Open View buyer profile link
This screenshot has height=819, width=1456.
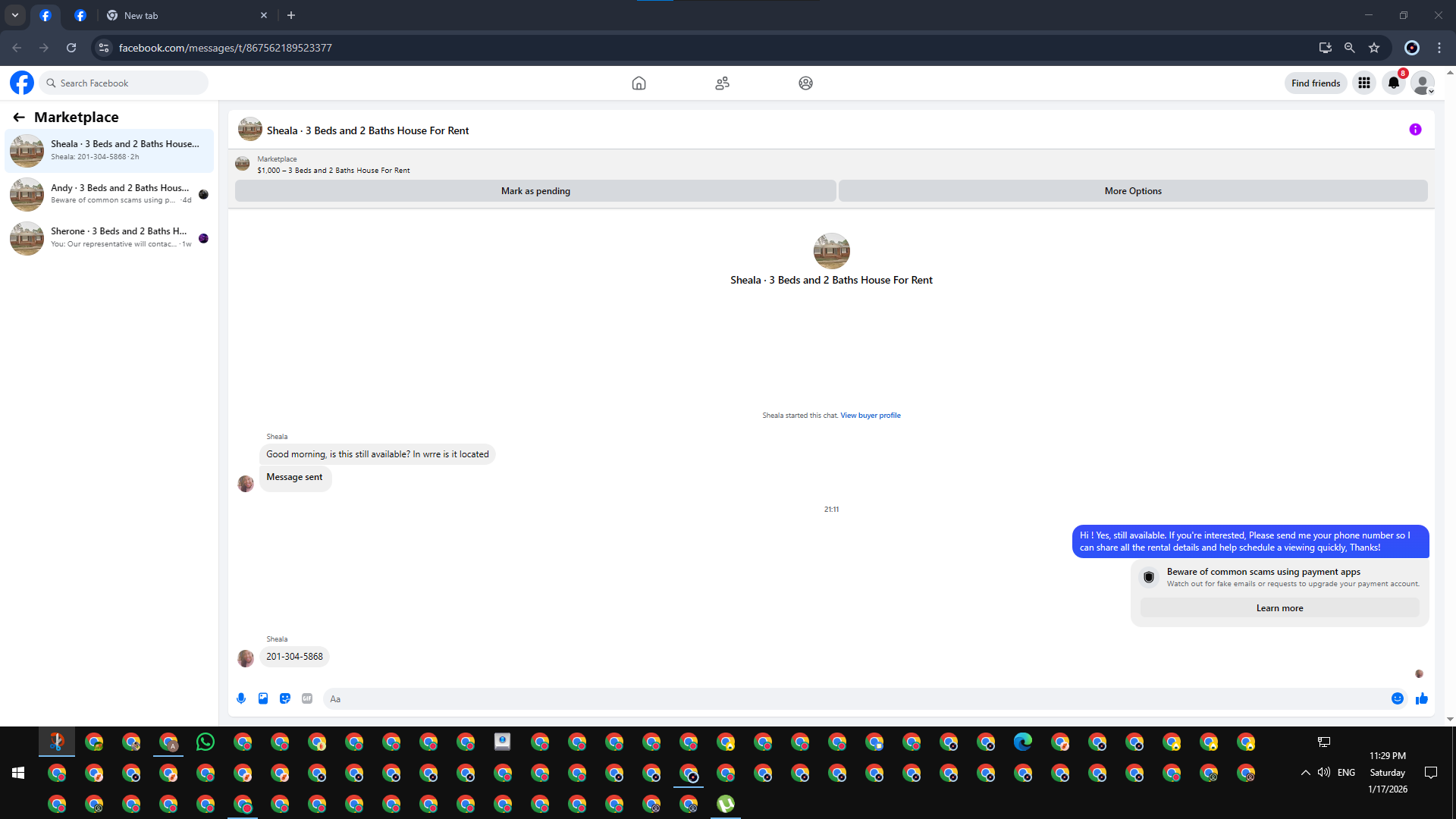870,416
